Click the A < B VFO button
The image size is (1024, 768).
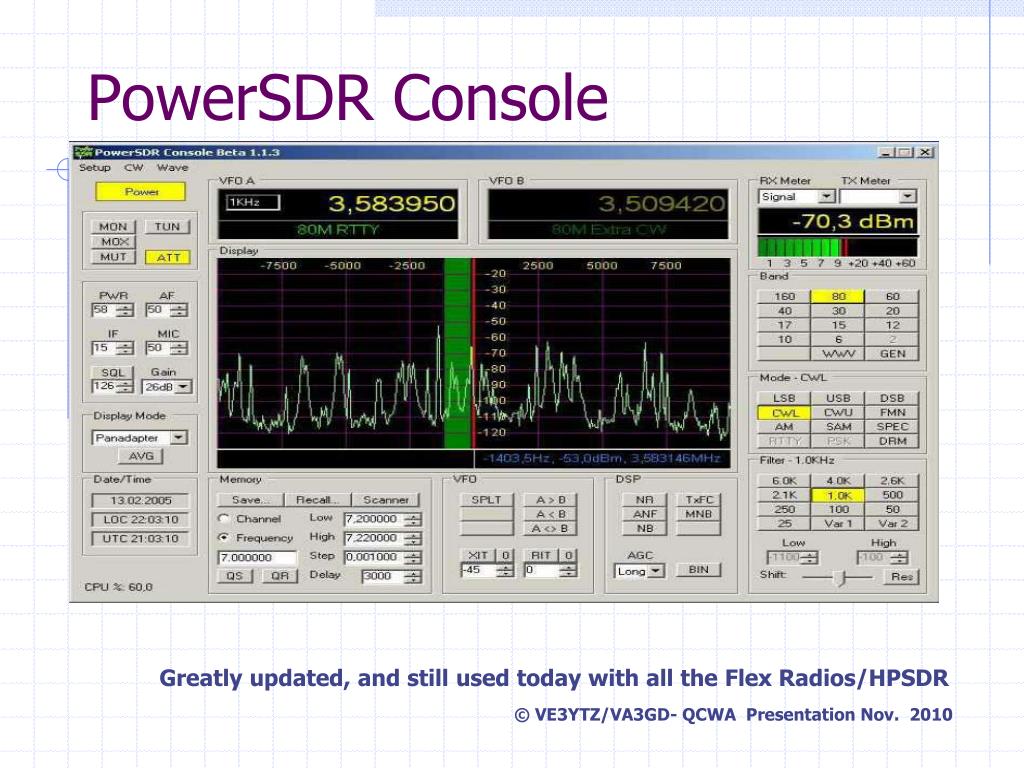[x=551, y=514]
